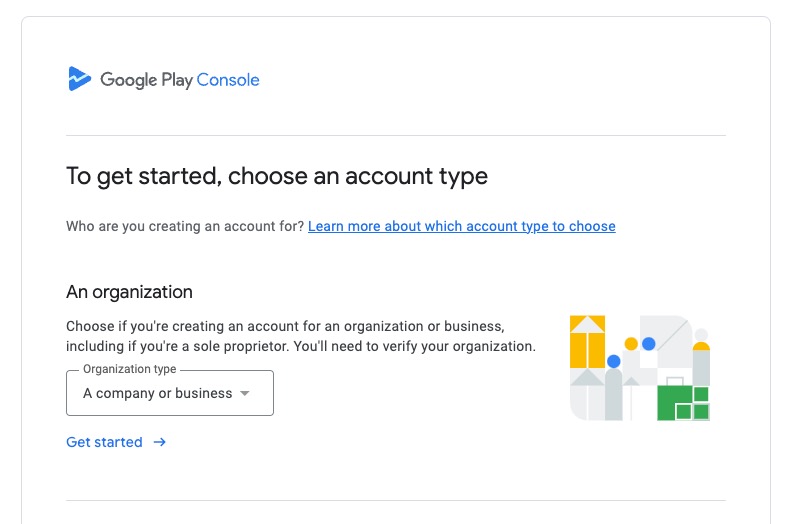Click the Get started link

[x=104, y=442]
